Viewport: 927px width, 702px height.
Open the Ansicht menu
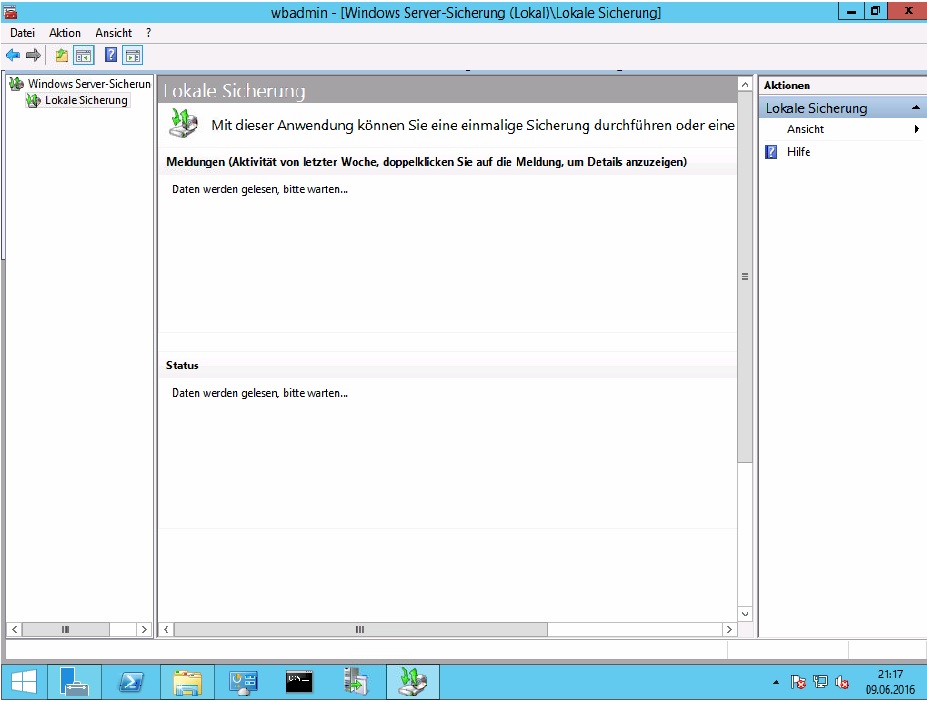(114, 33)
